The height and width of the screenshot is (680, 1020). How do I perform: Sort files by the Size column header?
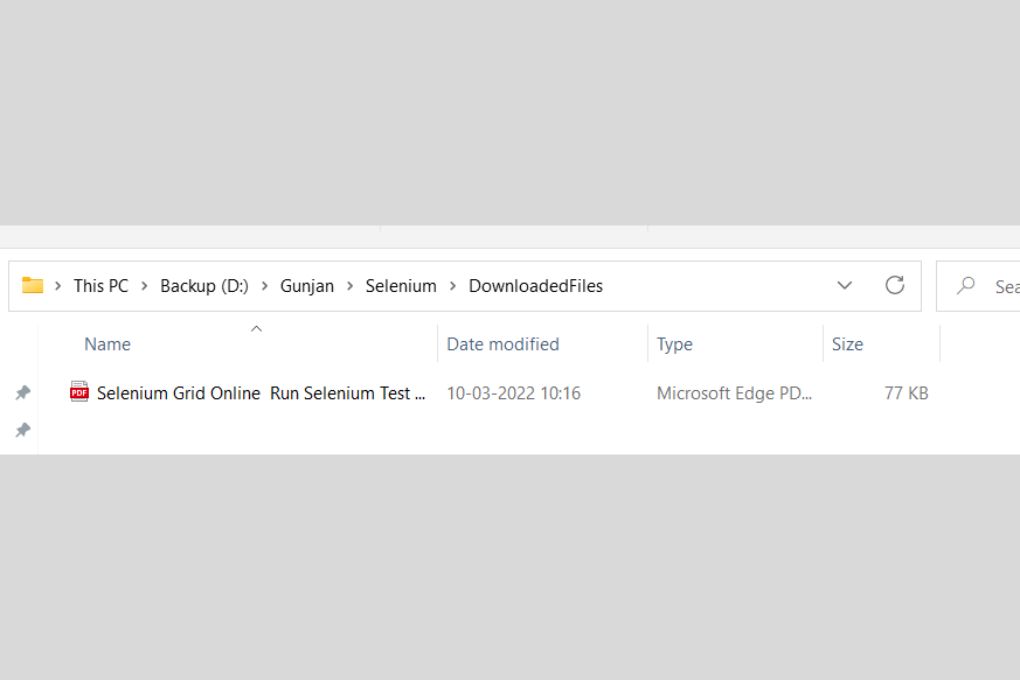tap(847, 344)
